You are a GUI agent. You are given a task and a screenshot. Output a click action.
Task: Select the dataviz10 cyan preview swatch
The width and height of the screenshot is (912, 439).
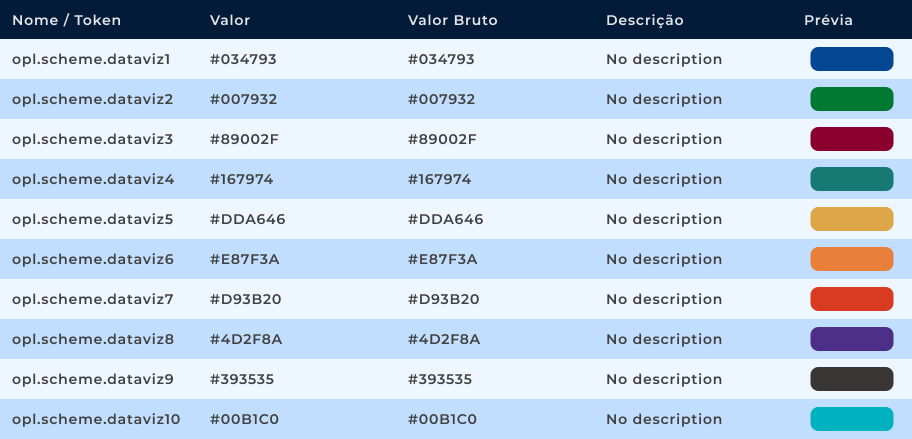pos(851,419)
